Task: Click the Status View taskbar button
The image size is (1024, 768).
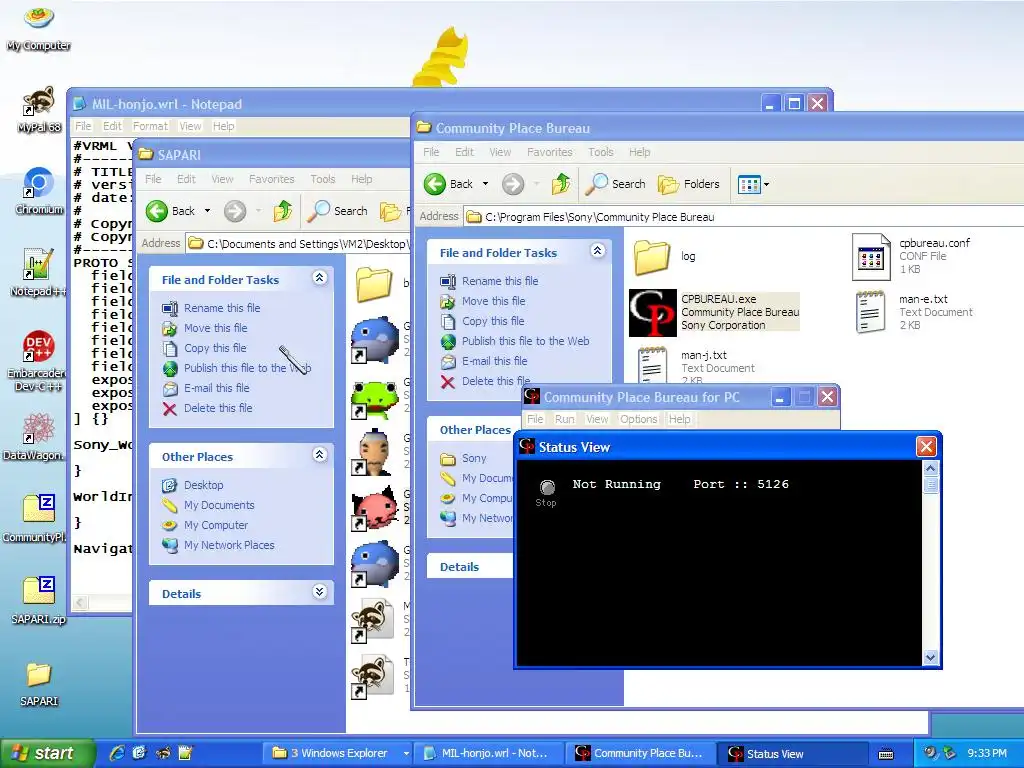Action: [793, 753]
